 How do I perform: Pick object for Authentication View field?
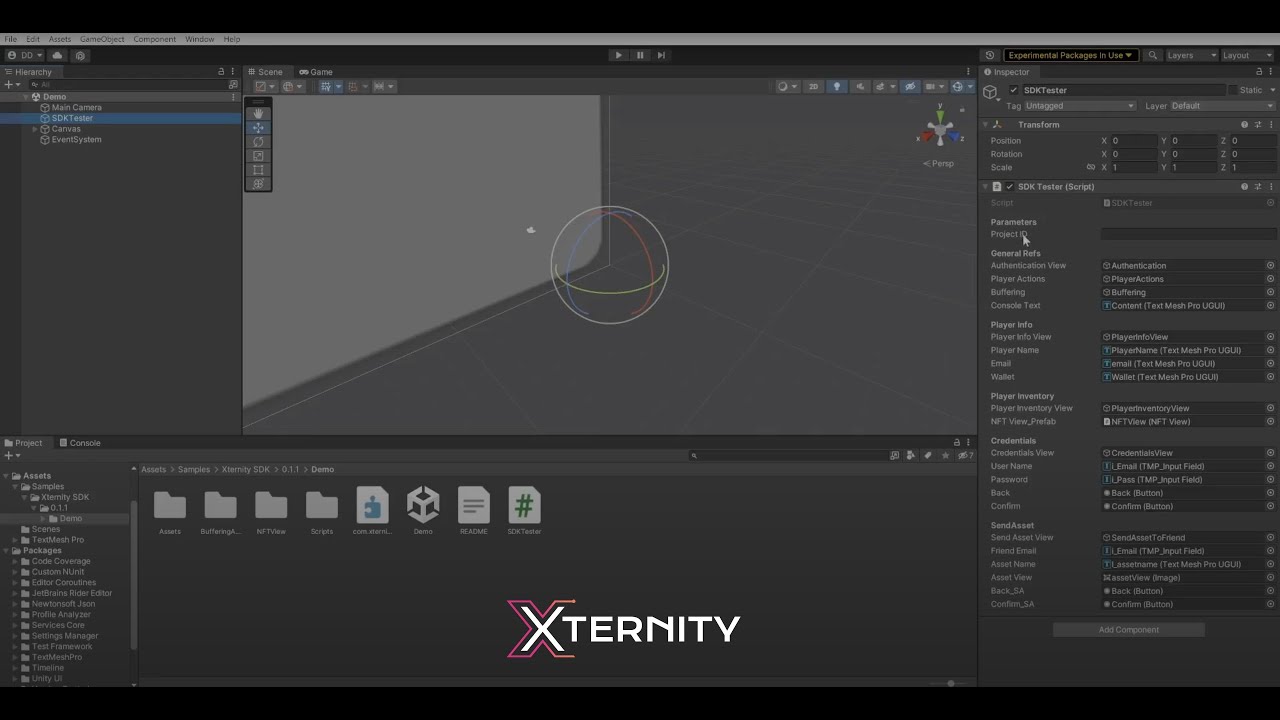pos(1270,266)
